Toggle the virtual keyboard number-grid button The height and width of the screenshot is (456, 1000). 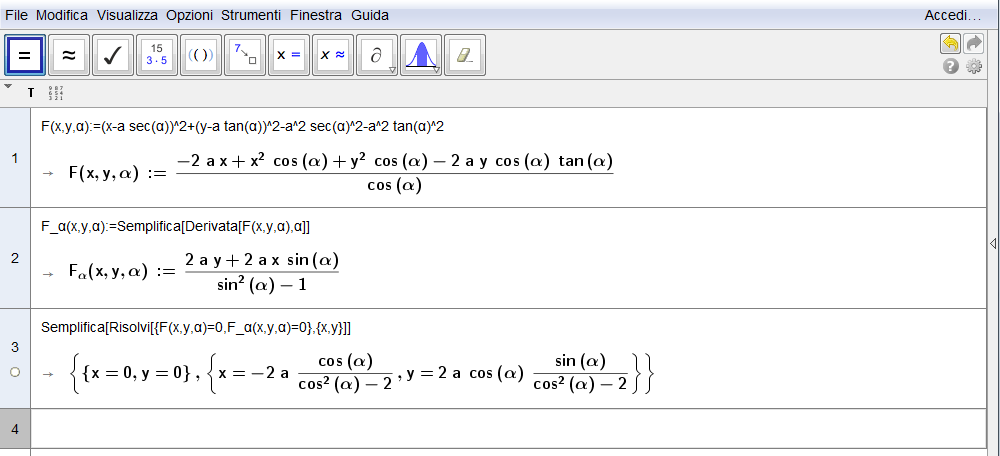tap(56, 93)
